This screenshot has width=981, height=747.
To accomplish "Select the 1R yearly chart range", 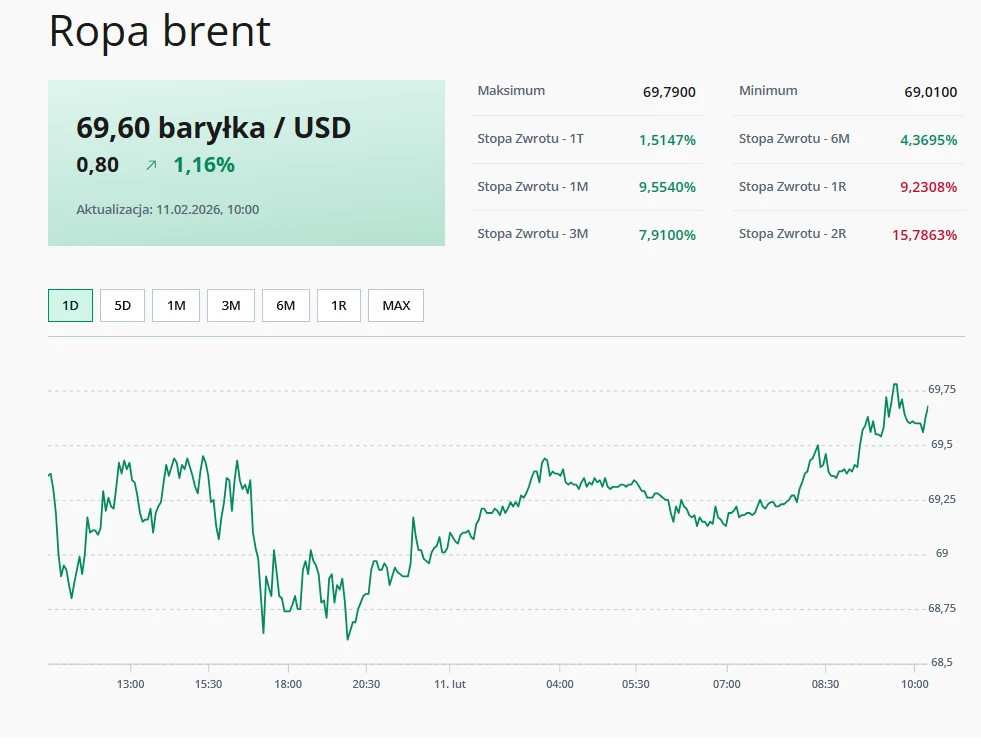I will (338, 305).
